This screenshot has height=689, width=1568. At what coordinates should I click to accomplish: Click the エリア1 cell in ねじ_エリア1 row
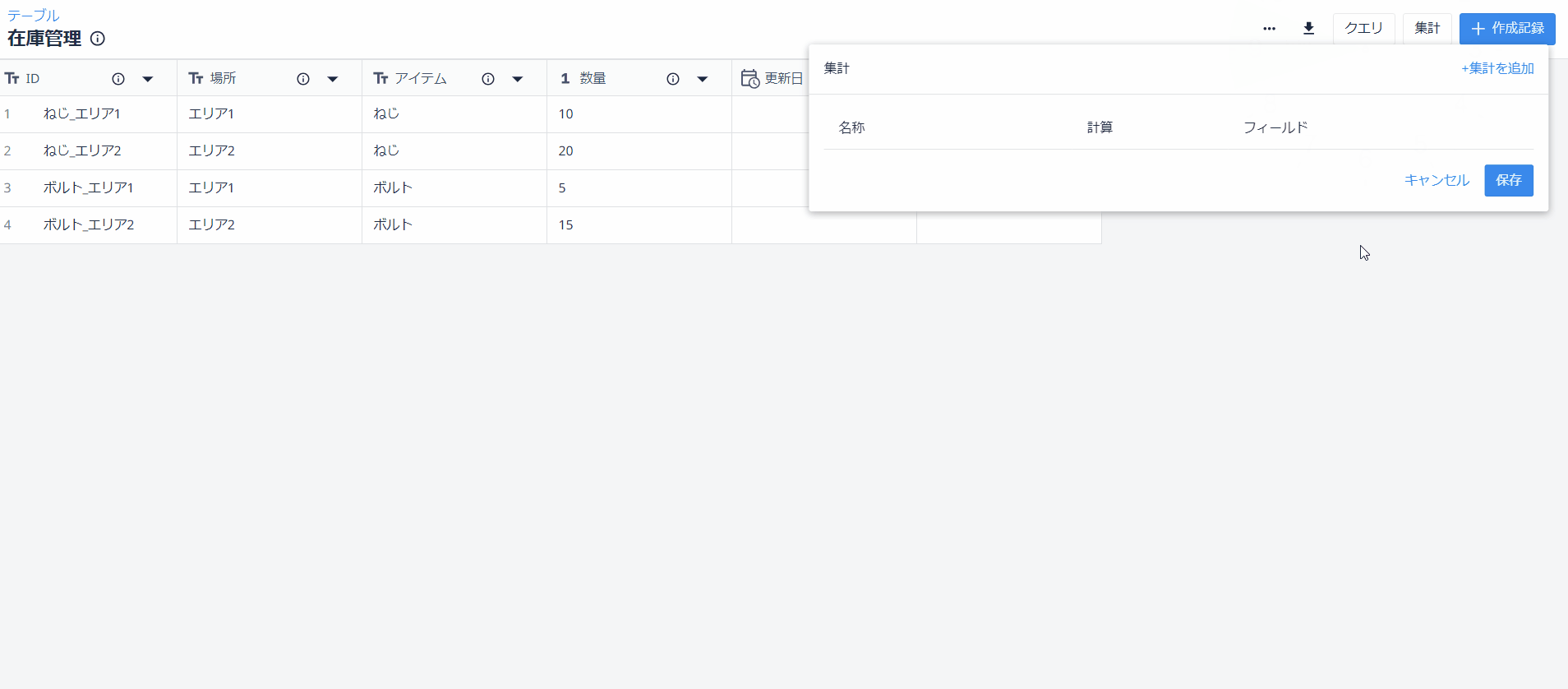coord(270,114)
